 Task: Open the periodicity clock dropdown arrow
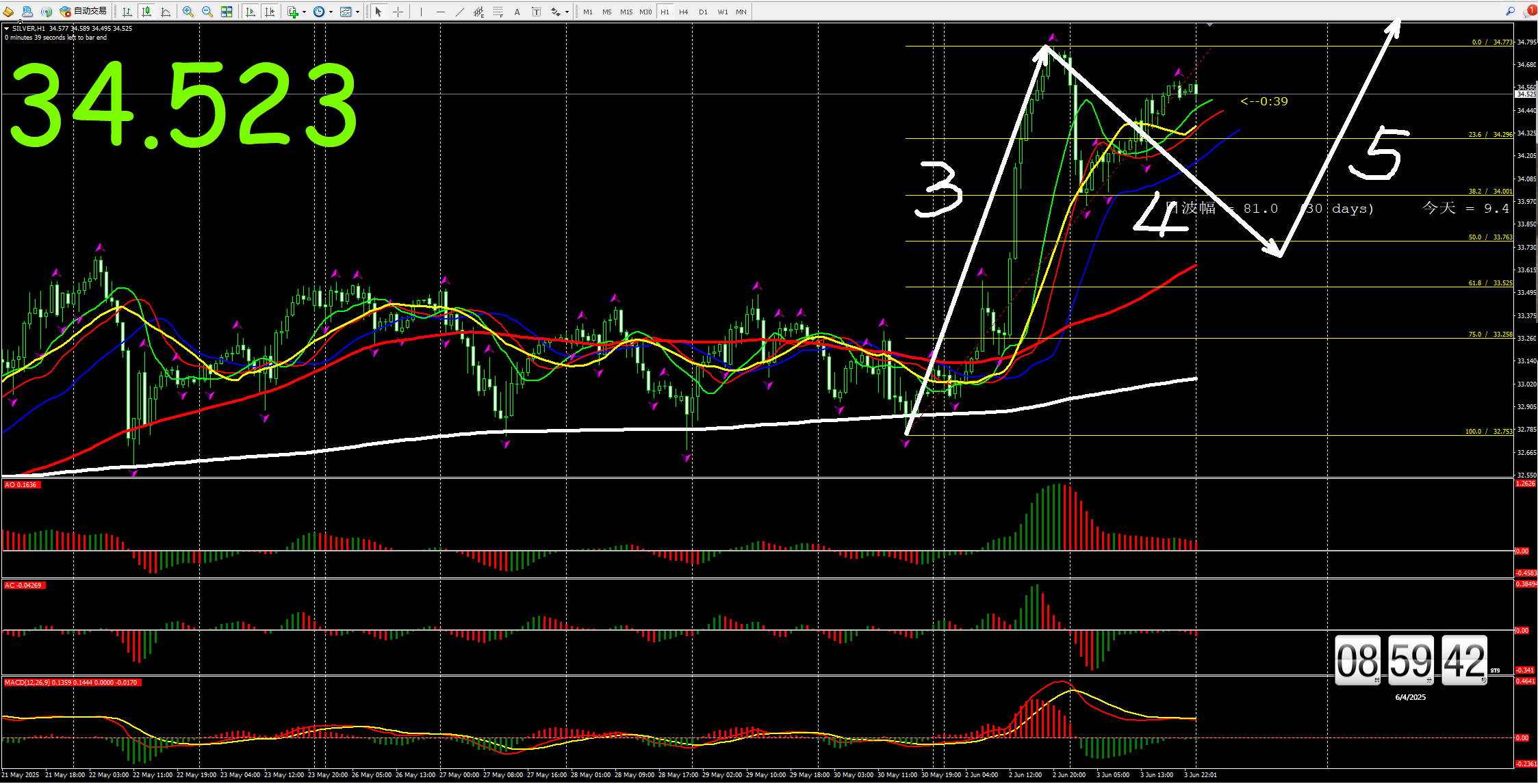pos(331,12)
